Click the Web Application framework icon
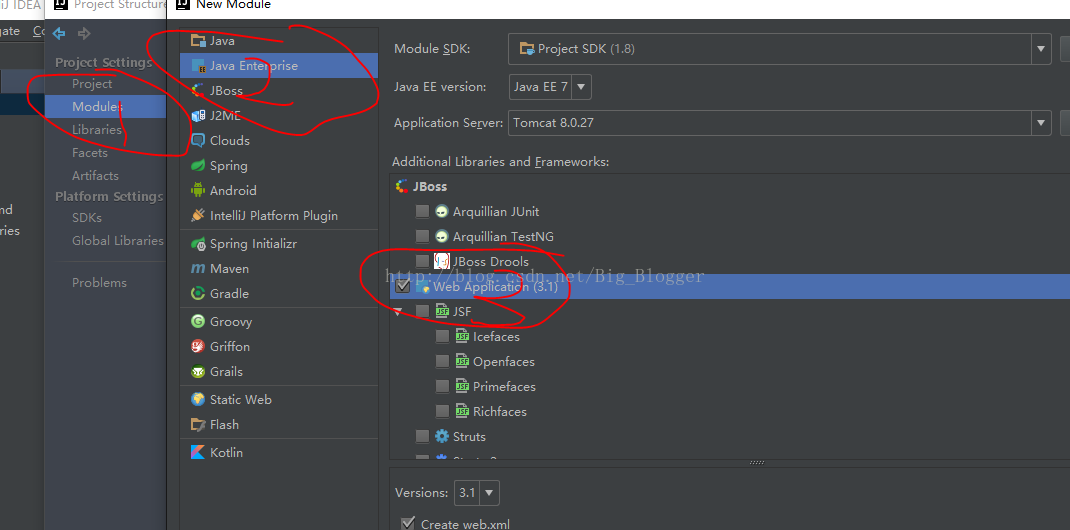The width and height of the screenshot is (1070, 530). click(422, 286)
